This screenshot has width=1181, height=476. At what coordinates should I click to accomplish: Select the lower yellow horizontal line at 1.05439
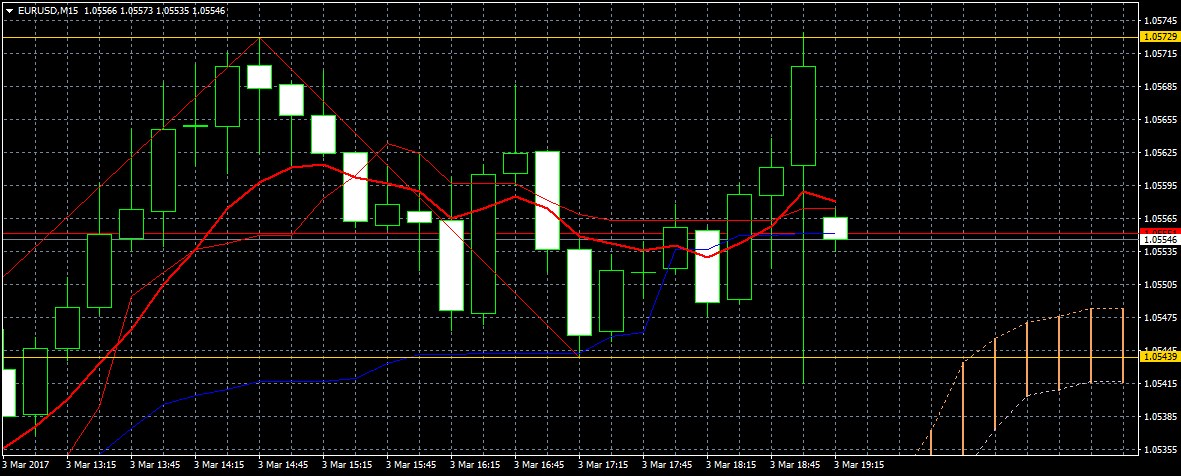[x=569, y=356]
